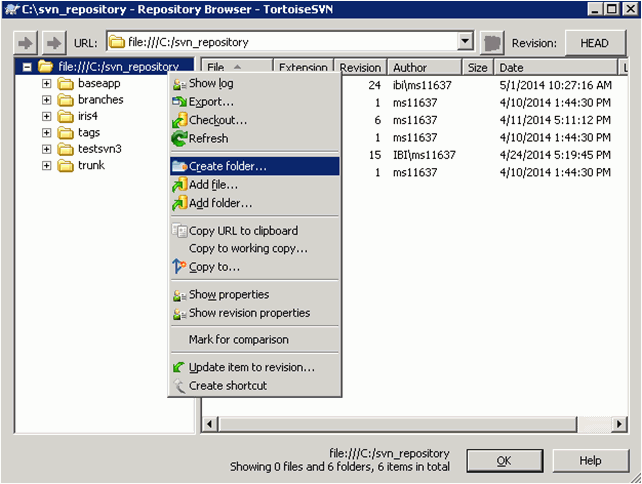Click the horizontal scrollbar right arrow

tap(619, 424)
